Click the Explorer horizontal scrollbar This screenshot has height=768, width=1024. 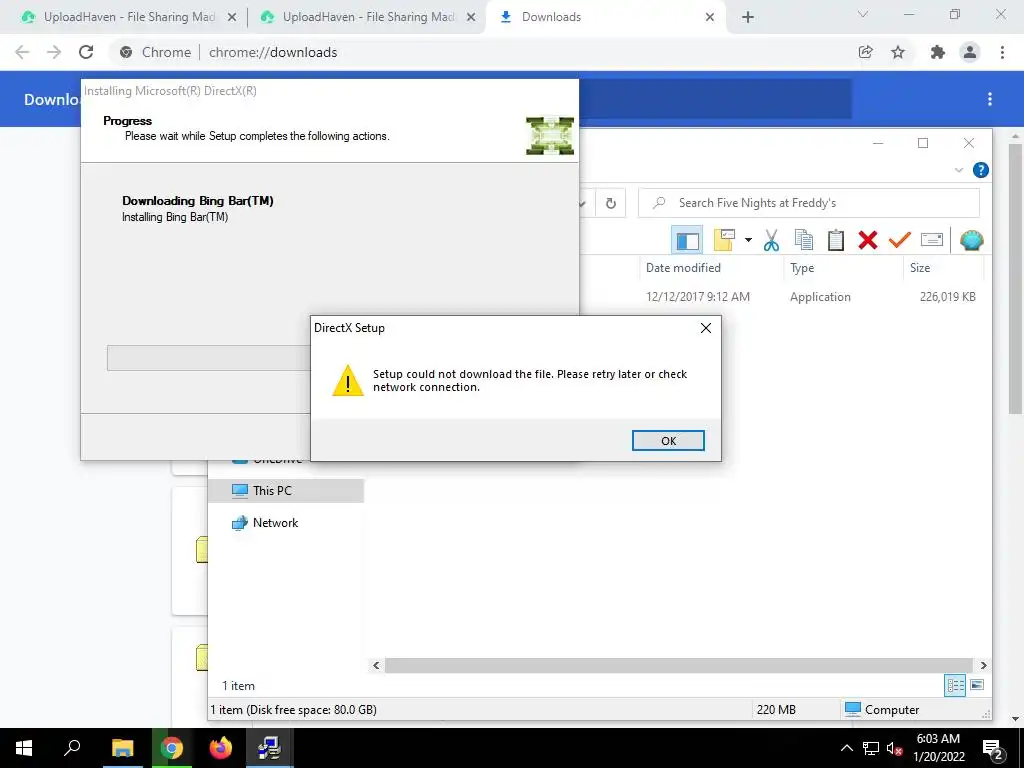pos(679,665)
